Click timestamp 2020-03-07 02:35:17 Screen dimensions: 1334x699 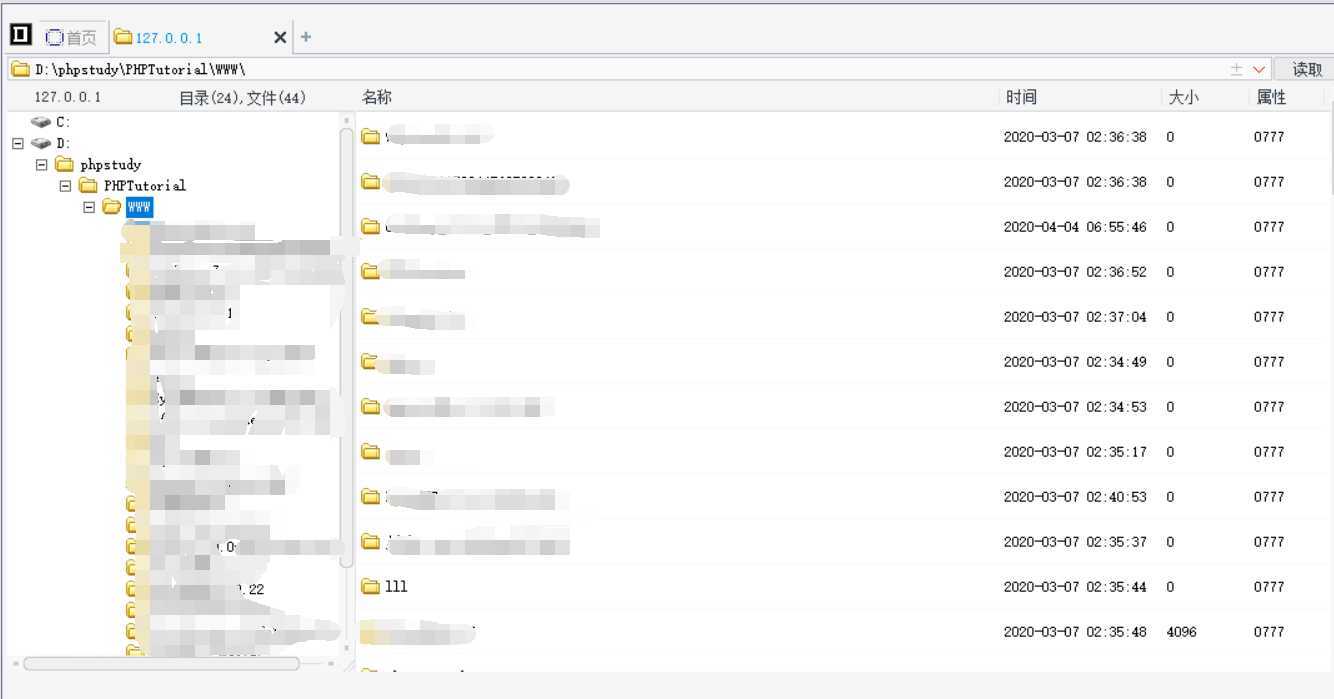(1075, 452)
